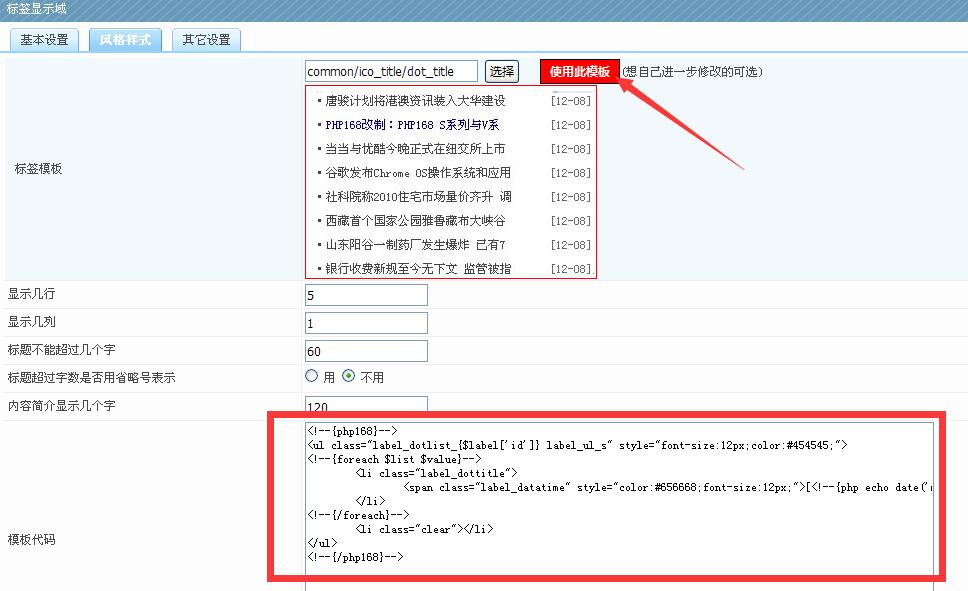Click the 标签显示域 title bar
This screenshot has width=968, height=591.
(36, 8)
